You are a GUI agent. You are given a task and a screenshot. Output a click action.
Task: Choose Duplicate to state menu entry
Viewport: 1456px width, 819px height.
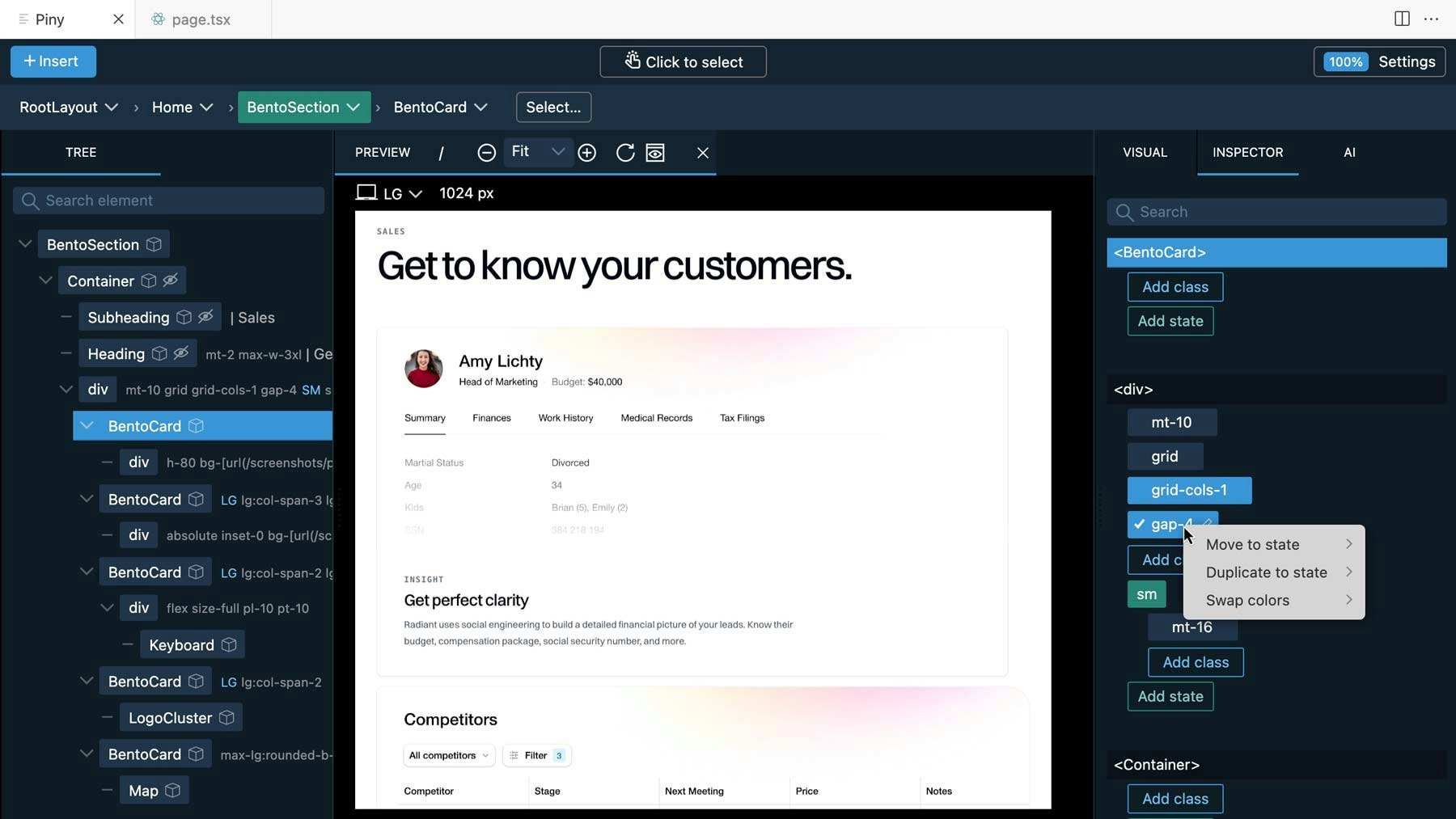(x=1274, y=572)
